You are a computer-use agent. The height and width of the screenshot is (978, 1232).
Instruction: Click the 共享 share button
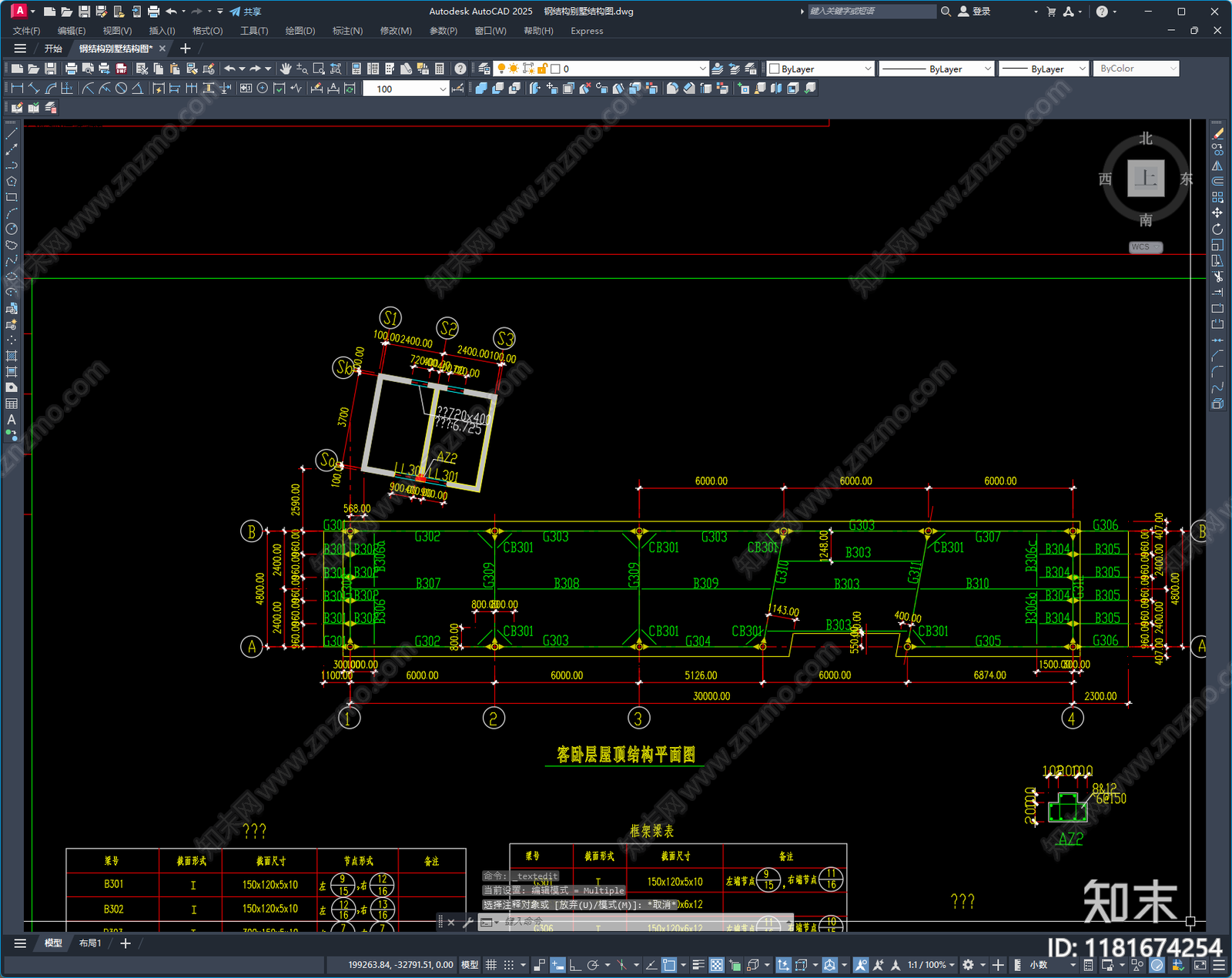point(246,12)
